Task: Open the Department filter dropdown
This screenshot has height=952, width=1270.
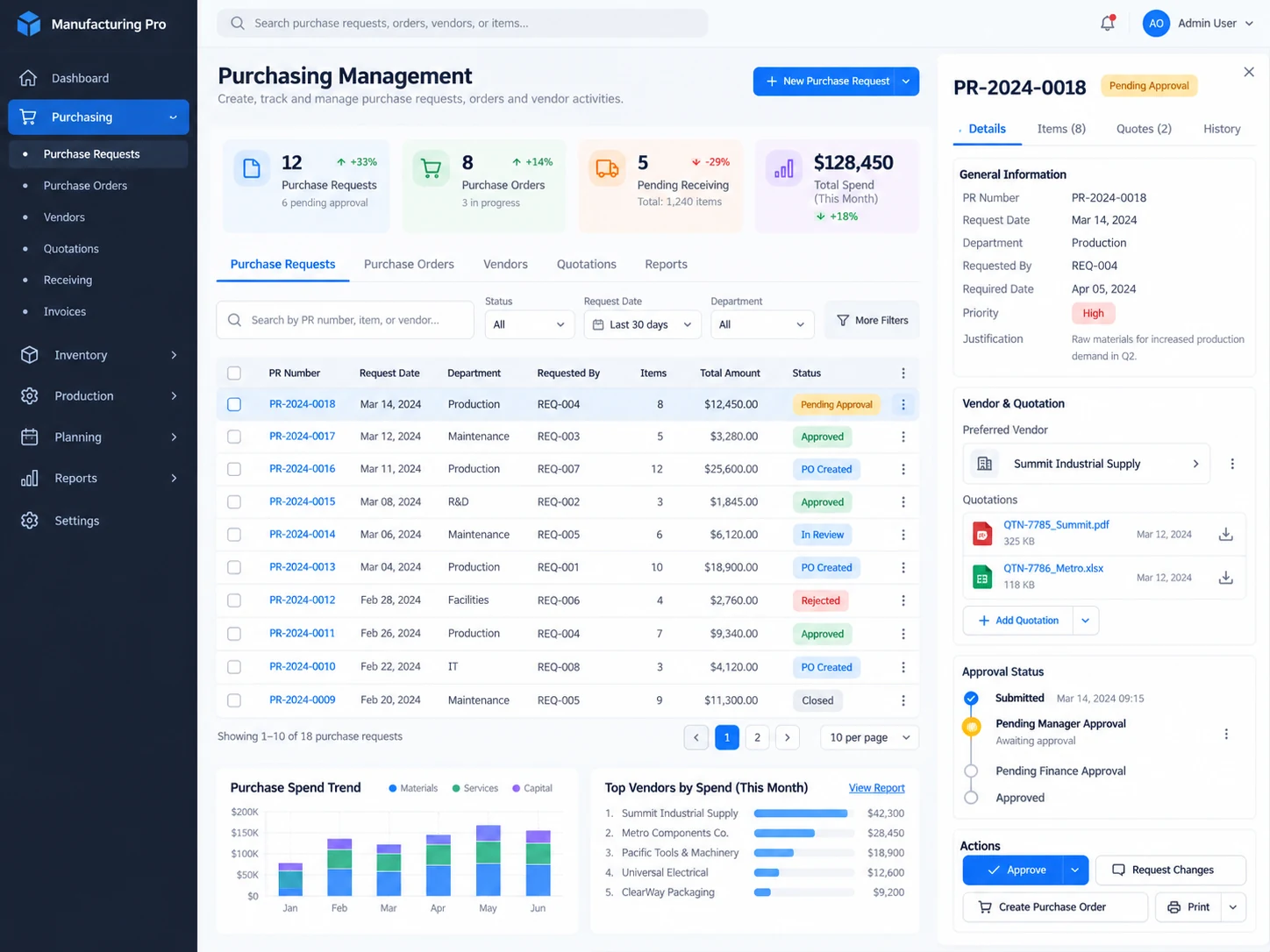Action: pyautogui.click(x=762, y=324)
